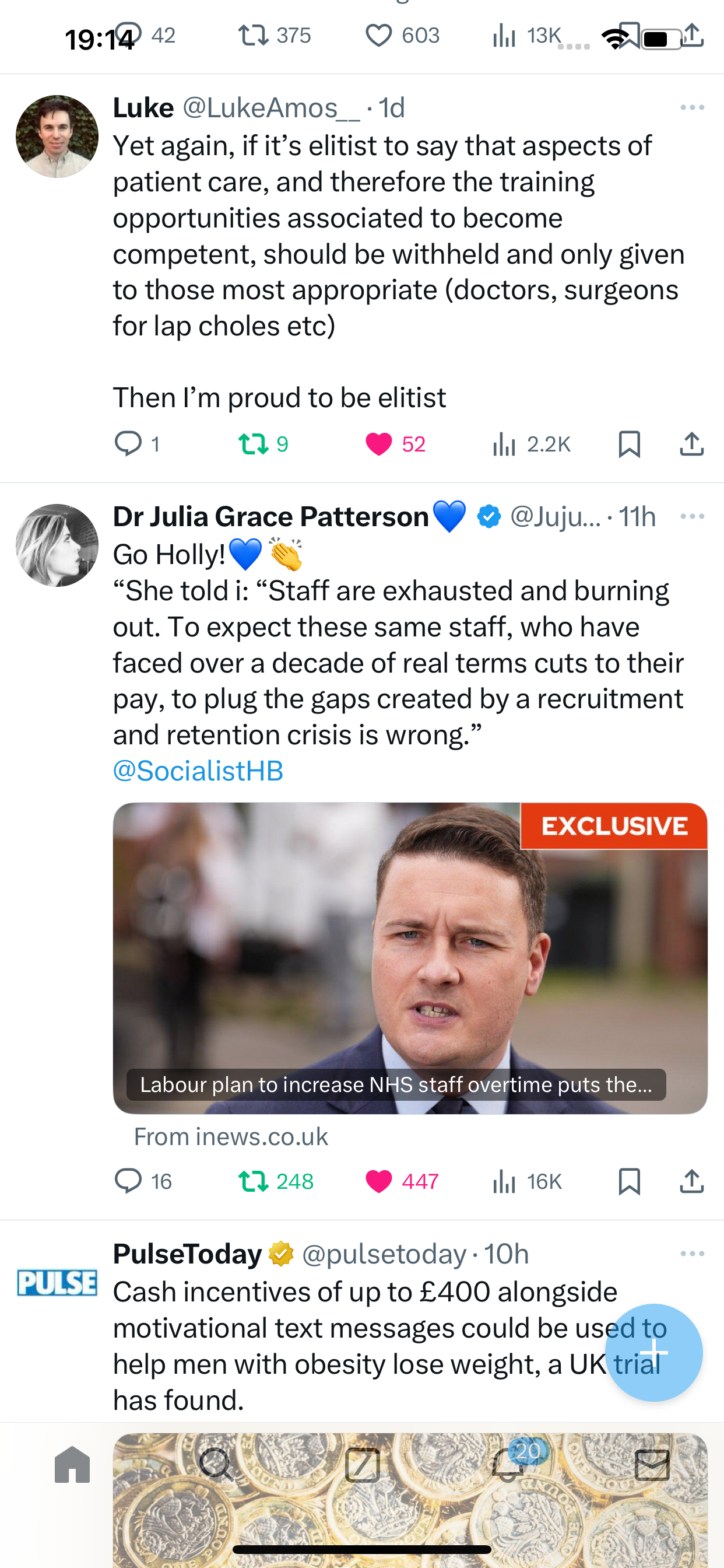Go to the Home tab

(72, 1465)
